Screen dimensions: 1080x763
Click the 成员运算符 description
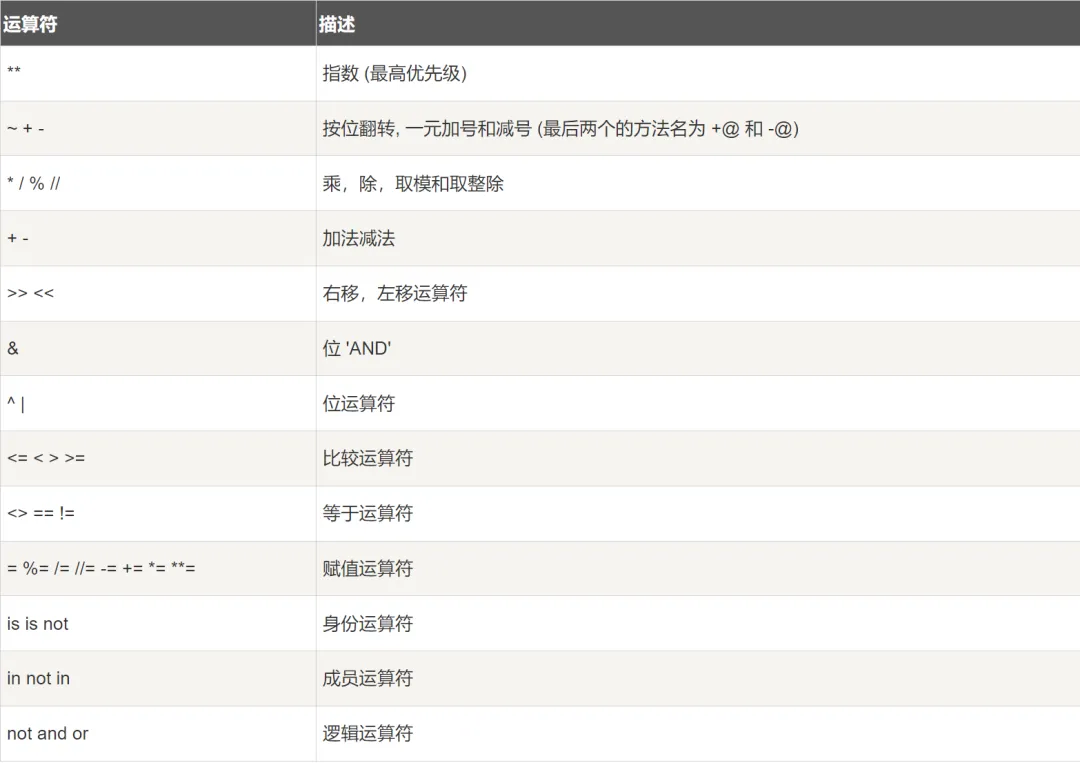click(x=368, y=679)
